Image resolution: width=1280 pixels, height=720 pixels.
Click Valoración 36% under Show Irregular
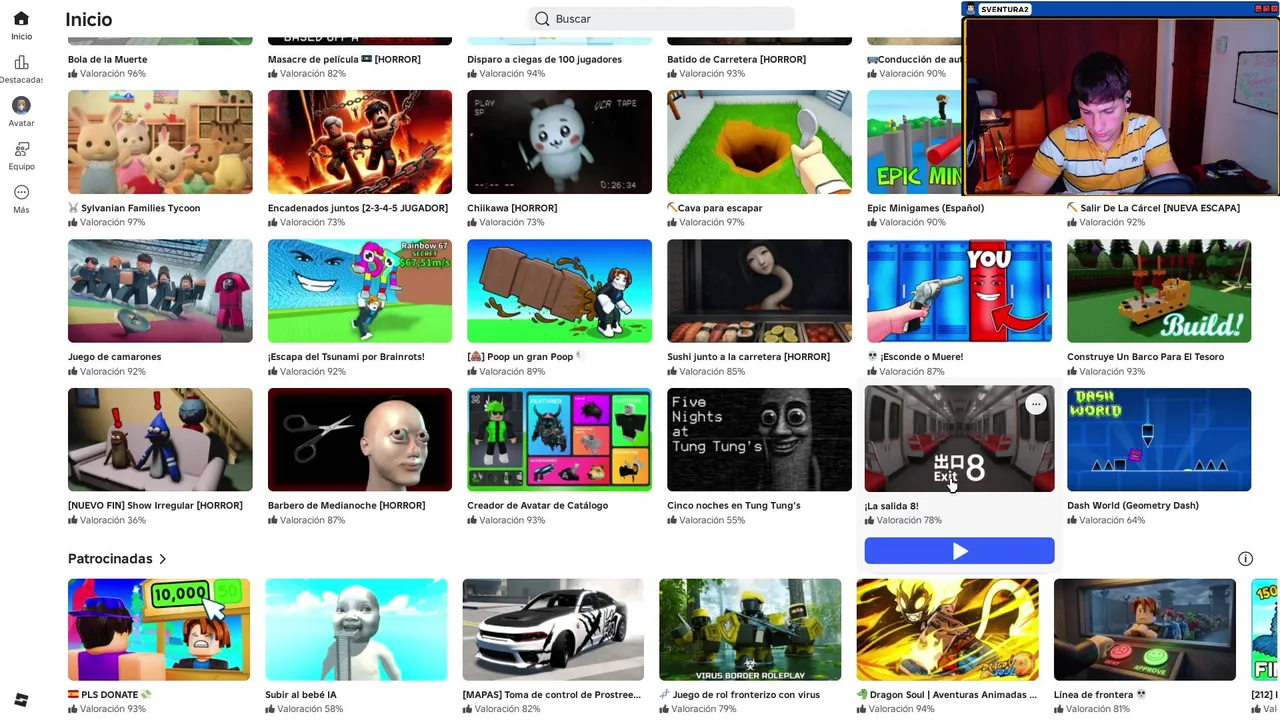coord(106,520)
